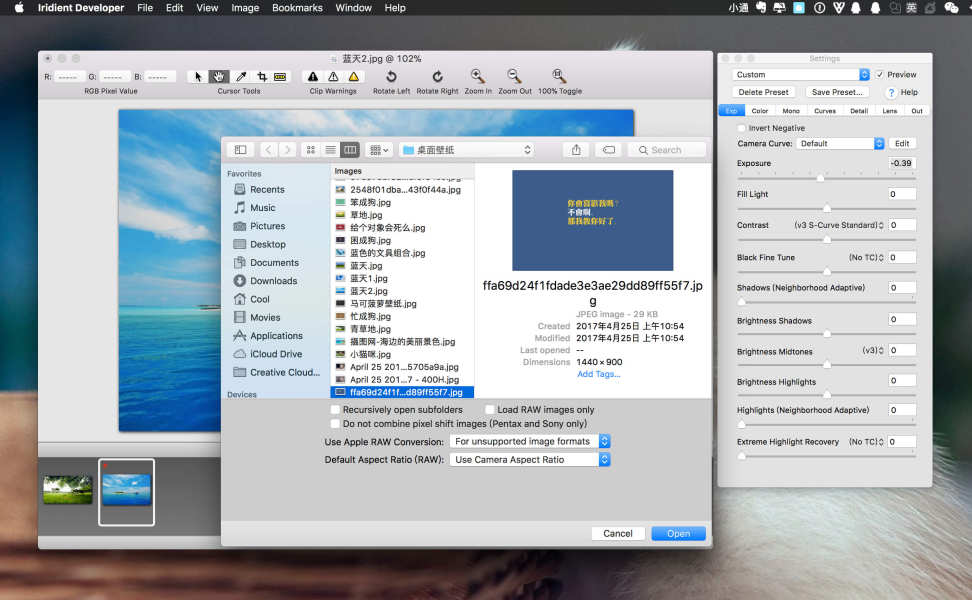
Task: Click the 100% Toggle magnifier
Action: click(x=559, y=76)
